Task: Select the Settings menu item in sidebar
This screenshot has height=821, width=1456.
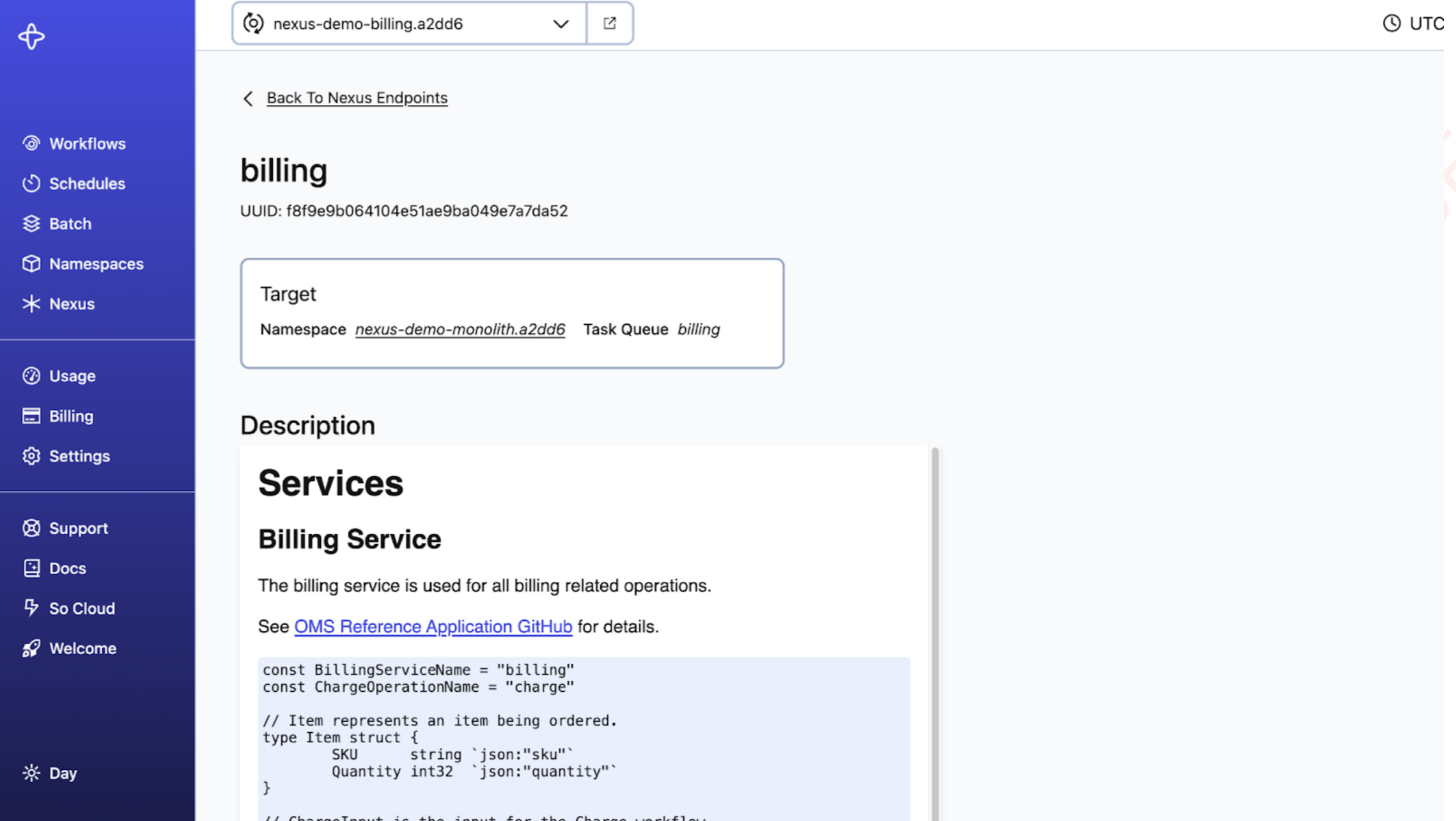Action: point(79,456)
